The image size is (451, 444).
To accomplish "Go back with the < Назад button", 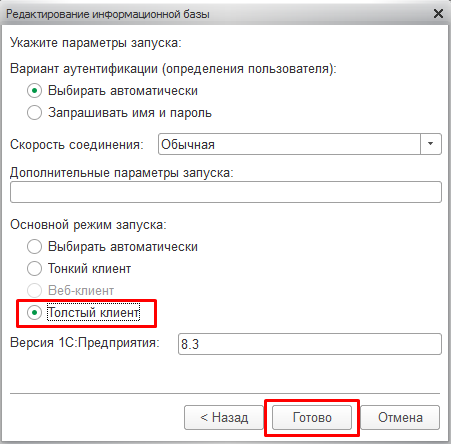I will pyautogui.click(x=224, y=417).
